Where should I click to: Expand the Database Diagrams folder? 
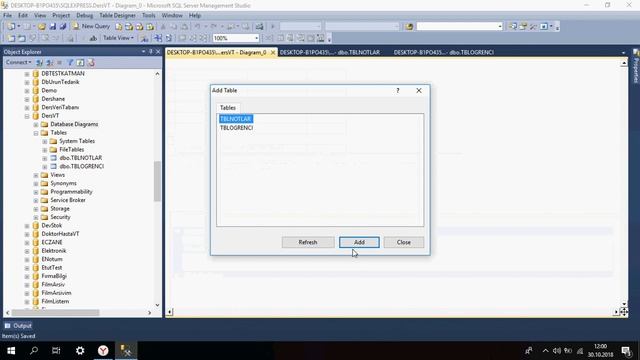36,124
